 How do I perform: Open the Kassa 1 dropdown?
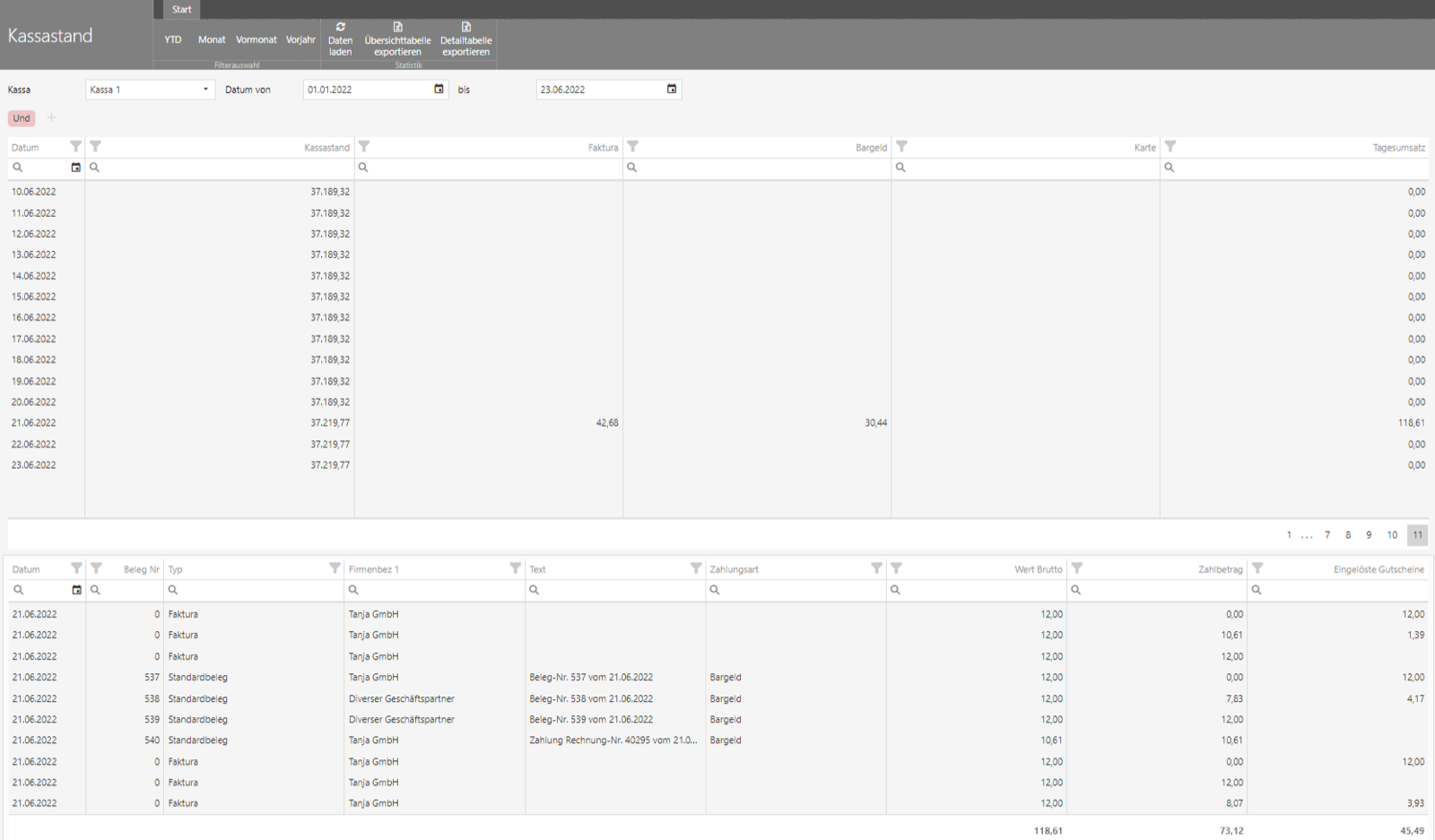click(x=151, y=90)
